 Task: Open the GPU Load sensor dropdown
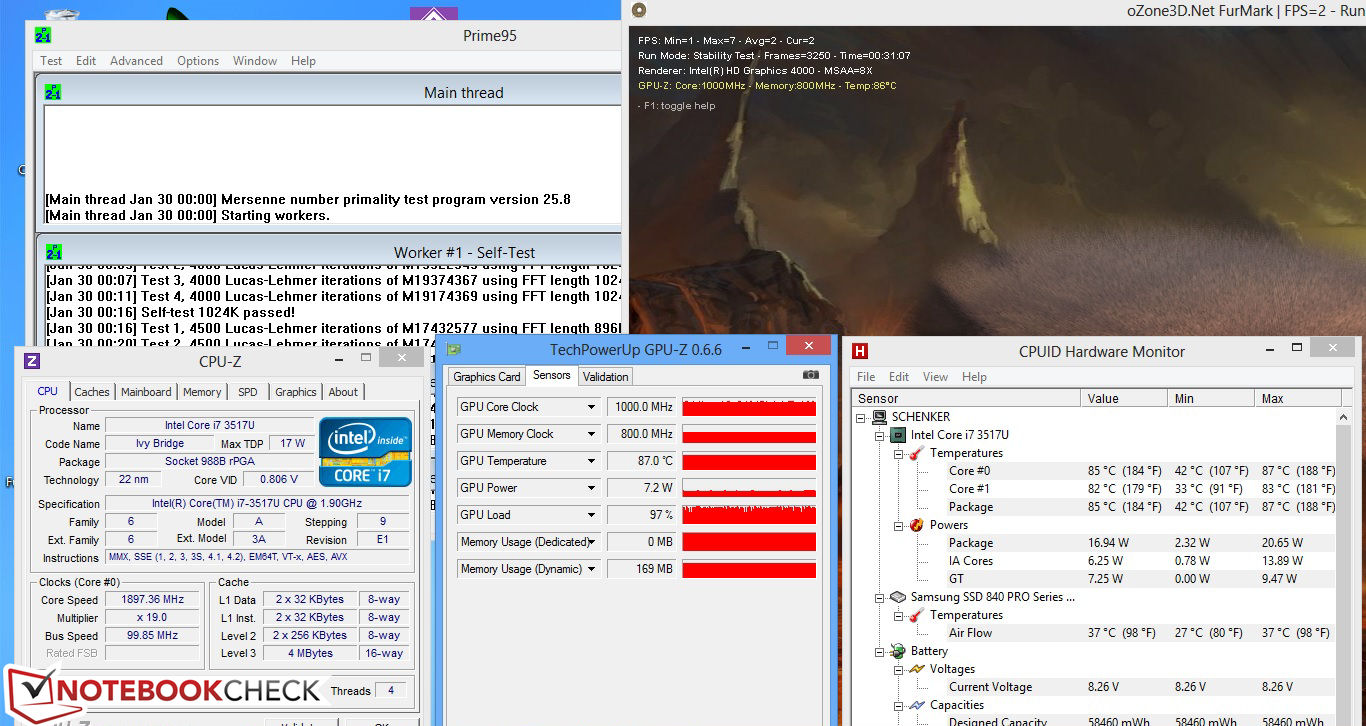(x=592, y=515)
